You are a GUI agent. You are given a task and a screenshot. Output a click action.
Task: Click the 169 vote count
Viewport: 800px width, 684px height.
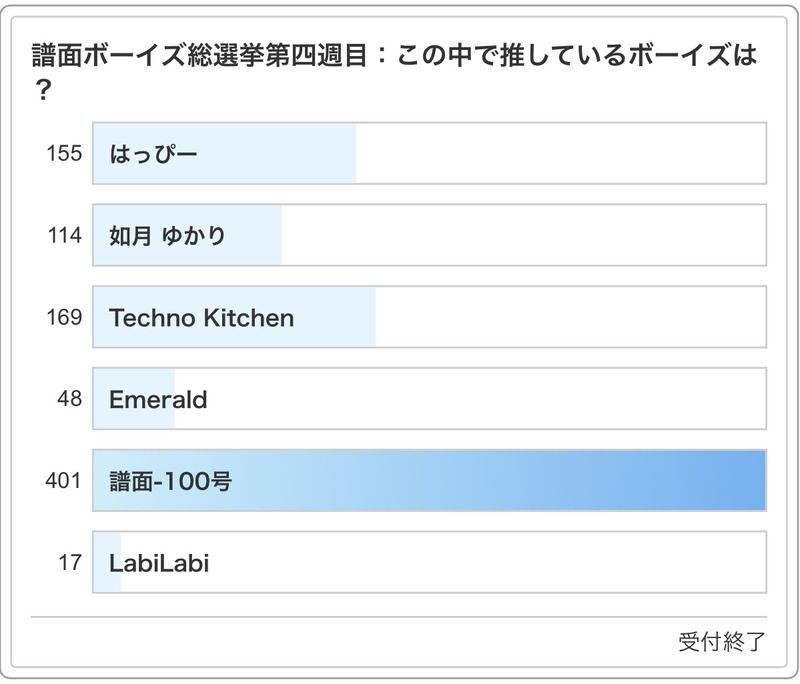[63, 318]
